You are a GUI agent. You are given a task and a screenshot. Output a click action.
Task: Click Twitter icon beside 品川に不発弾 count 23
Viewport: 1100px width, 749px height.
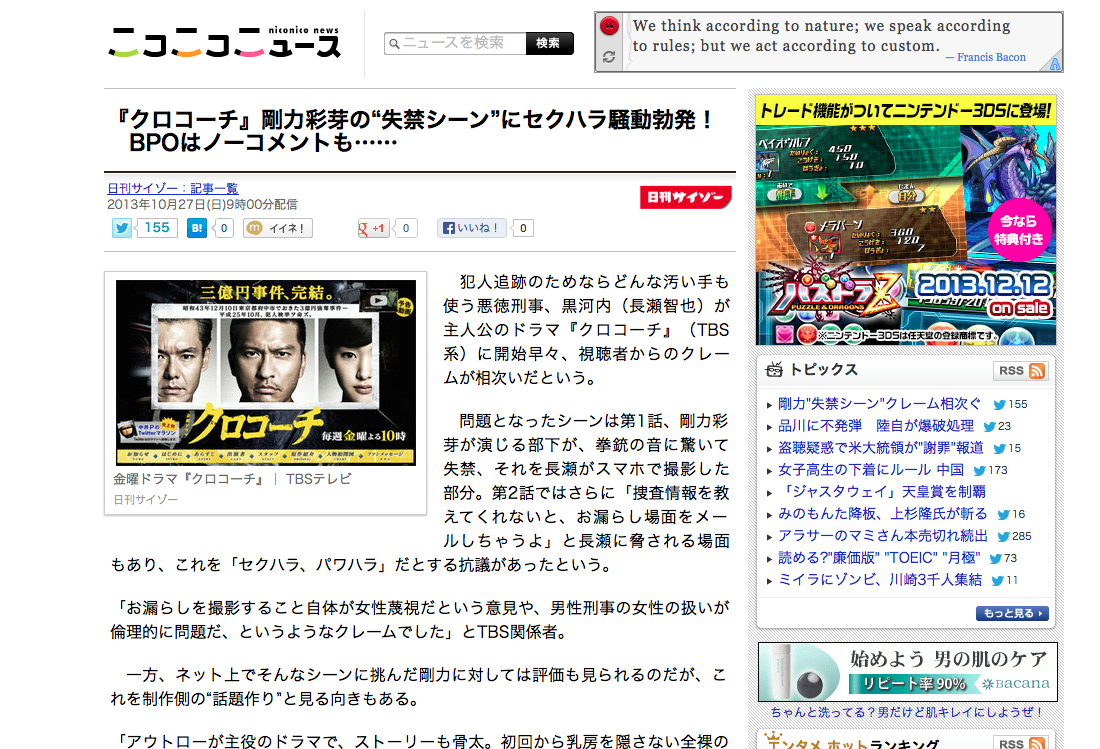[x=990, y=426]
